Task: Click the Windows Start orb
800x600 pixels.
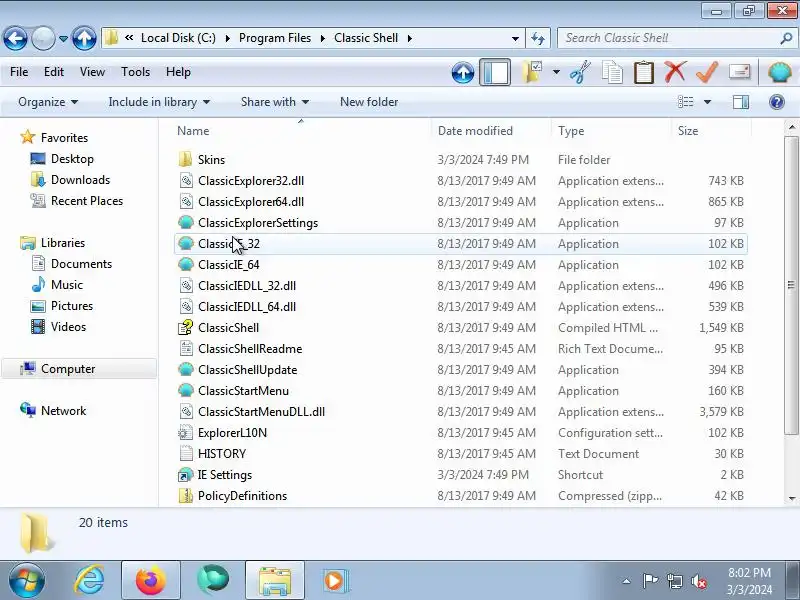Action: click(x=27, y=581)
